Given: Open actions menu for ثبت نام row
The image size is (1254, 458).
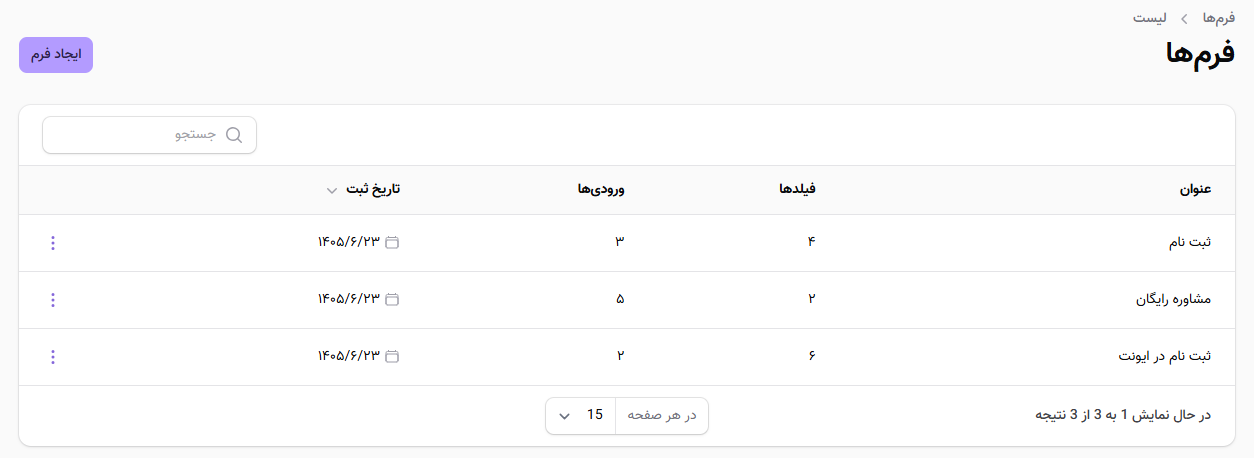Looking at the screenshot, I should point(53,243).
